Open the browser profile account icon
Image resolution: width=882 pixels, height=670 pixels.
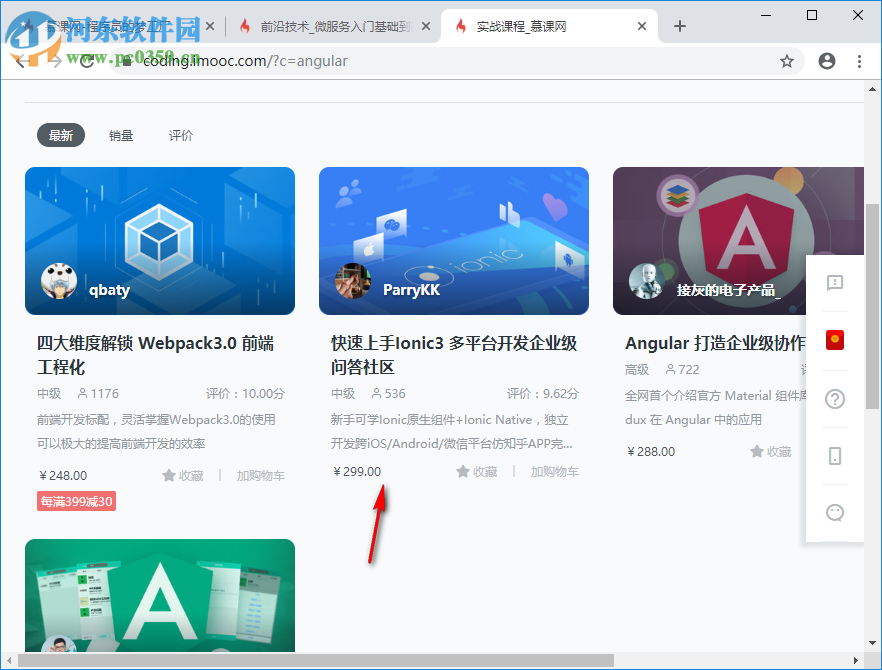point(826,61)
